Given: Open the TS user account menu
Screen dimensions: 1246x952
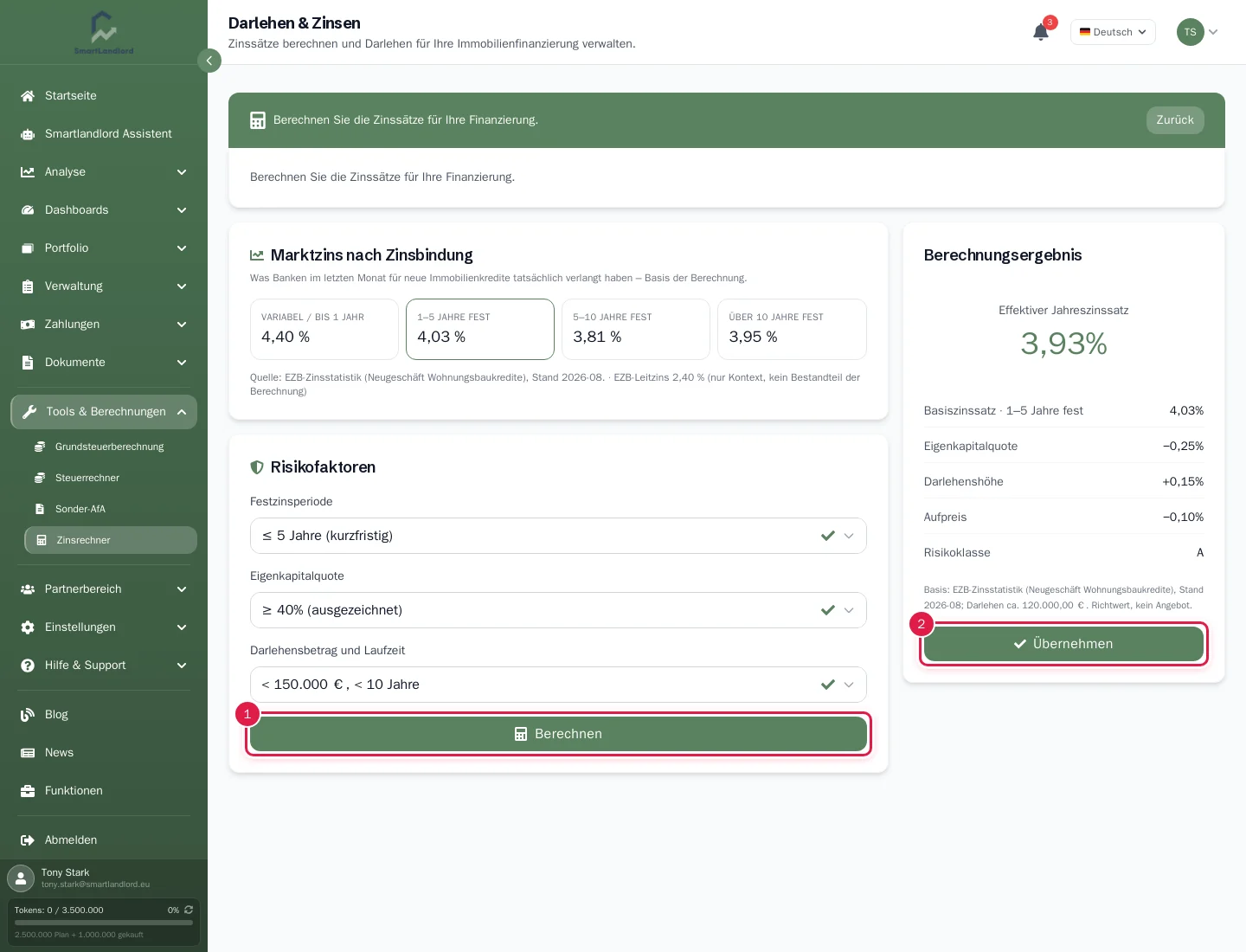Looking at the screenshot, I should [1198, 32].
